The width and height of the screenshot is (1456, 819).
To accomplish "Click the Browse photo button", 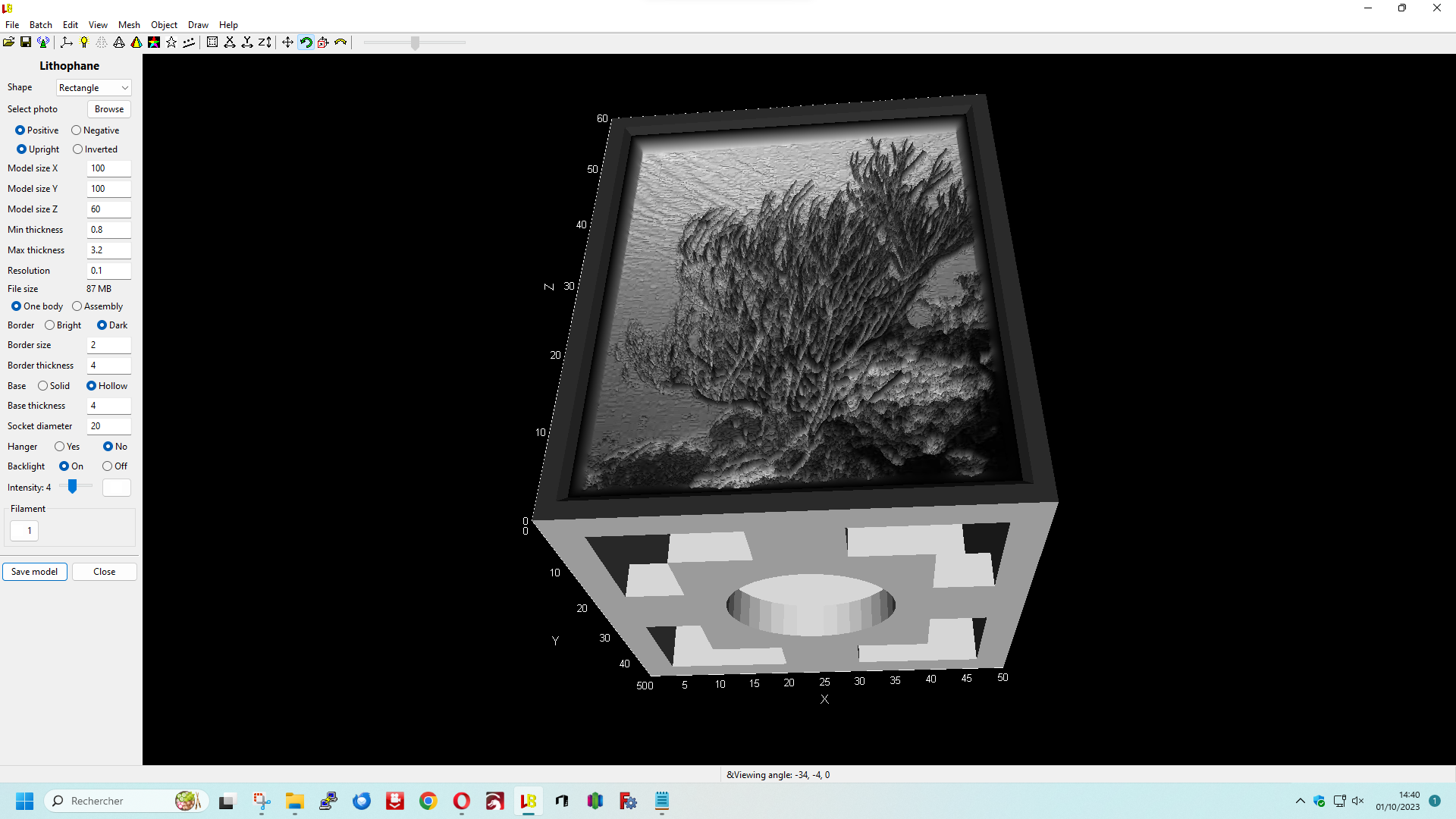I will pyautogui.click(x=108, y=109).
